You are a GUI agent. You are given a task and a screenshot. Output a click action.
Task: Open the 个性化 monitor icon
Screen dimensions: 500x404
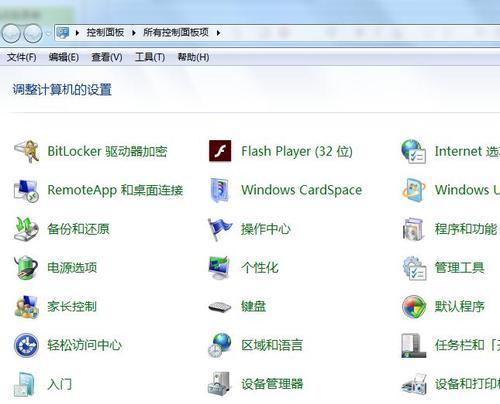(x=219, y=267)
